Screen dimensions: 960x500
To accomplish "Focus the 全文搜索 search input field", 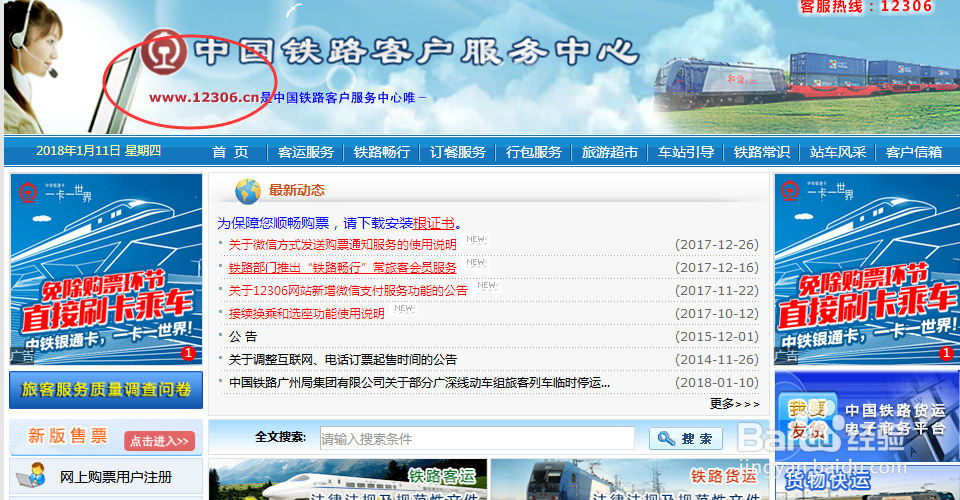I will click(x=477, y=438).
